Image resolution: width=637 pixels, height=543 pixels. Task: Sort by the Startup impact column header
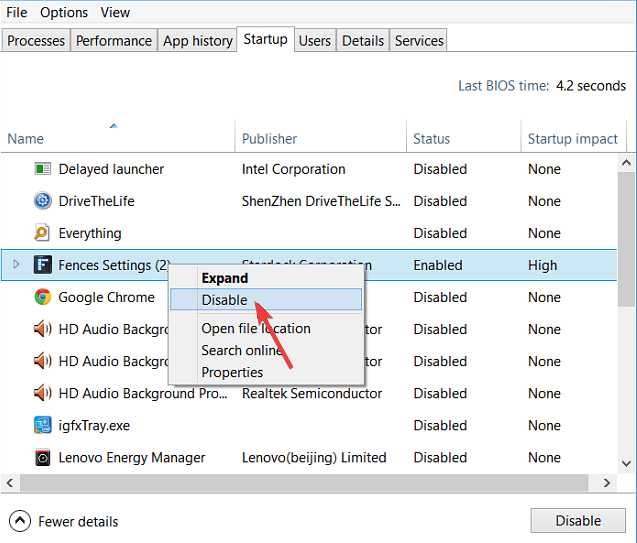[x=572, y=139]
